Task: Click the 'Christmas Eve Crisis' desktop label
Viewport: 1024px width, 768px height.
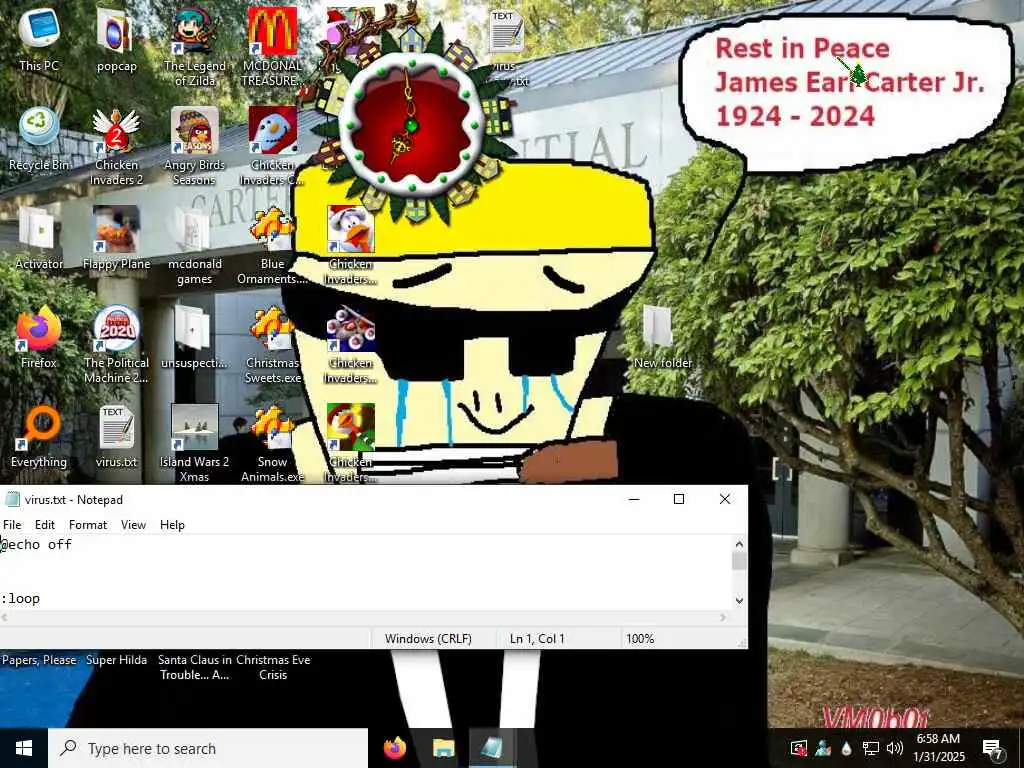Action: tap(273, 667)
